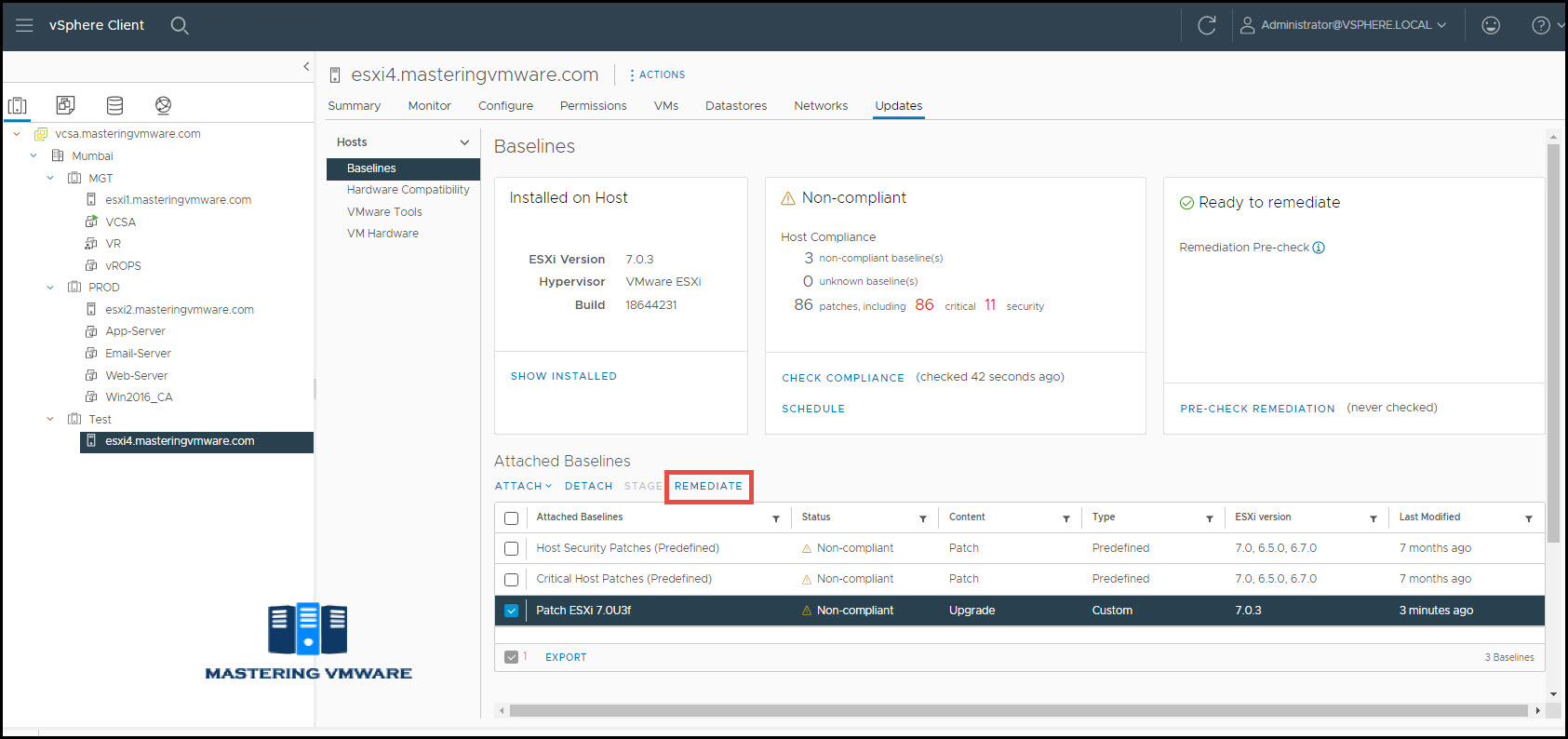This screenshot has width=1568, height=739.
Task: Open Type column filter icon
Action: (x=1210, y=518)
